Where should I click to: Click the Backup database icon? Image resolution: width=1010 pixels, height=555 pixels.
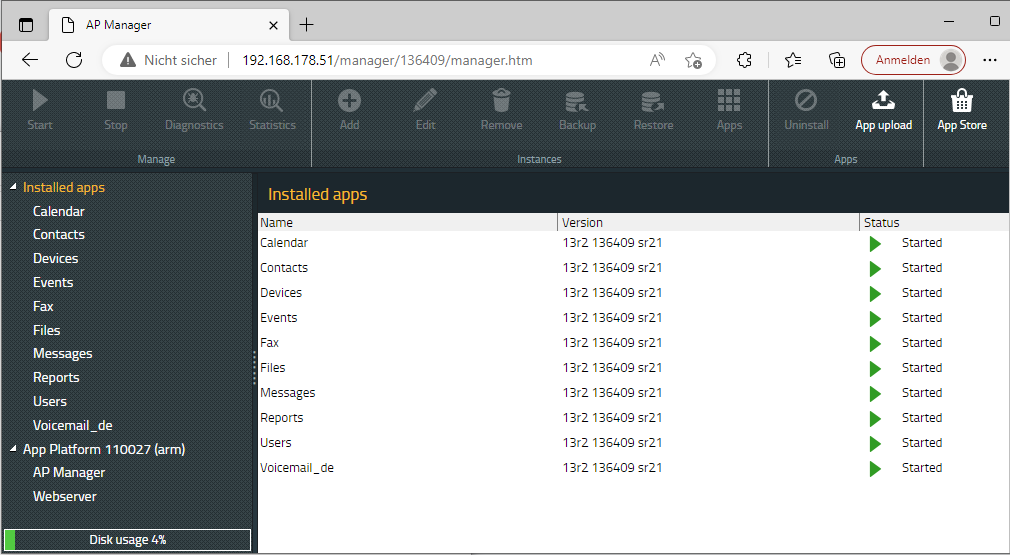[x=577, y=101]
